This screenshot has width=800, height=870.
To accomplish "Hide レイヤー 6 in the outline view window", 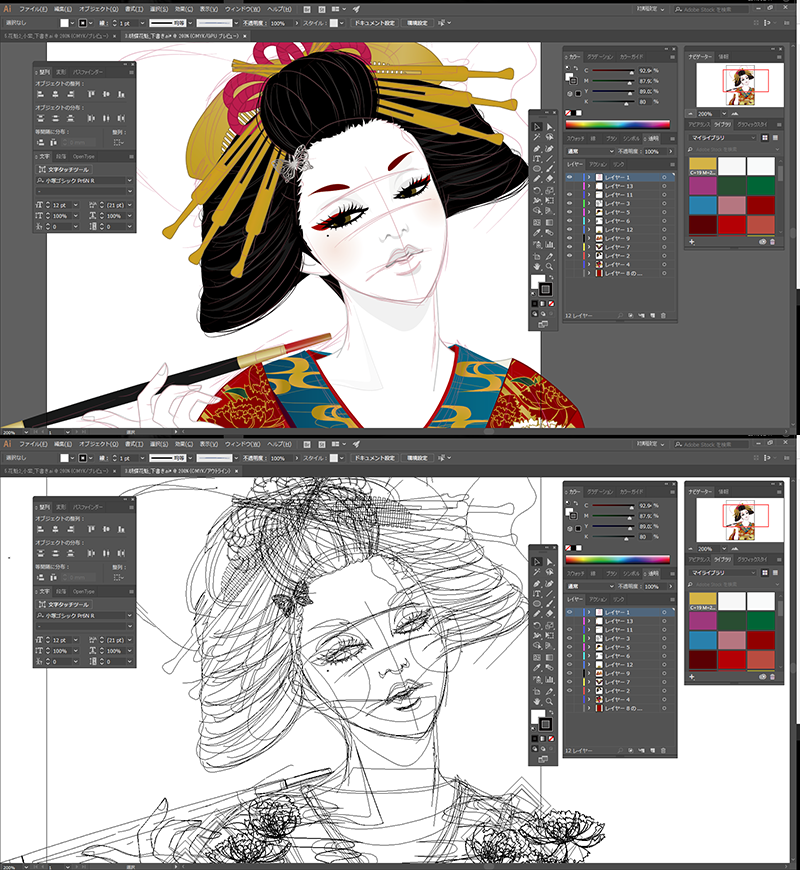I will point(569,656).
